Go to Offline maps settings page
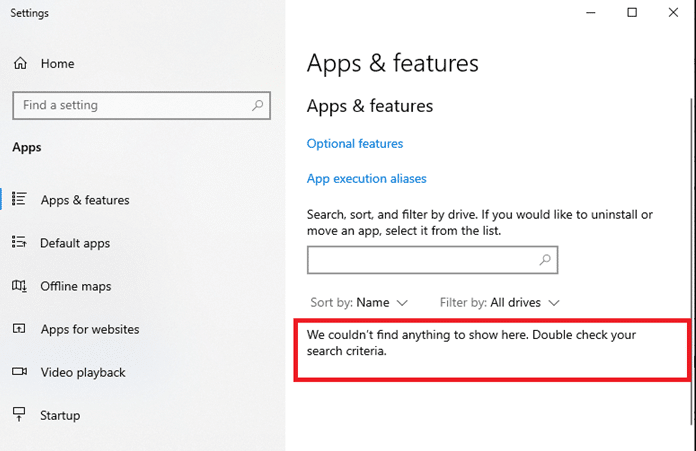Image resolution: width=696 pixels, height=451 pixels. pos(76,286)
